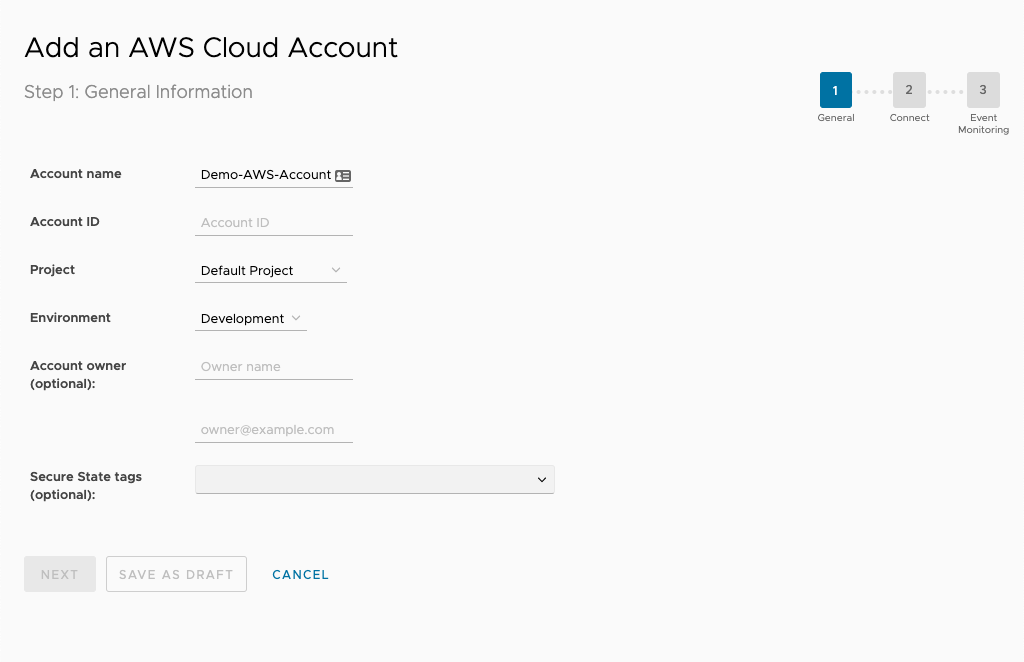This screenshot has width=1024, height=662.
Task: Click the Save As Draft button
Action: coord(176,574)
